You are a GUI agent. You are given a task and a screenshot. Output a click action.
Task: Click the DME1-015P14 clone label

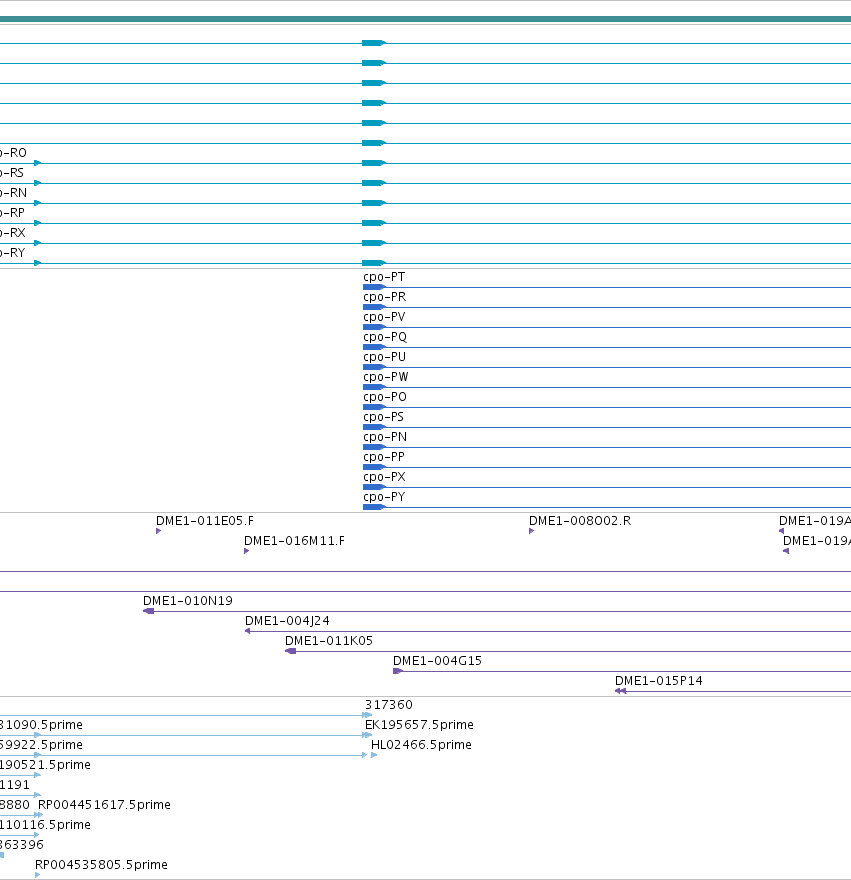(x=659, y=681)
